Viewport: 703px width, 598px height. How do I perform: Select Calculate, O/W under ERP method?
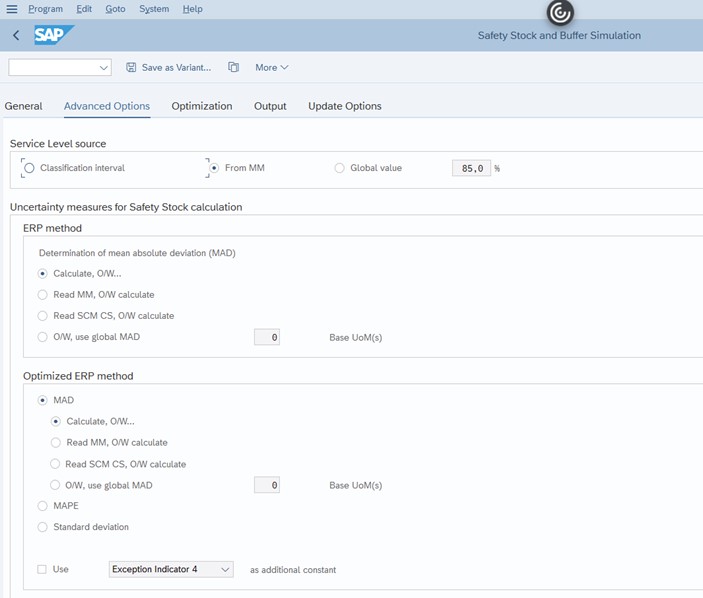pos(43,273)
